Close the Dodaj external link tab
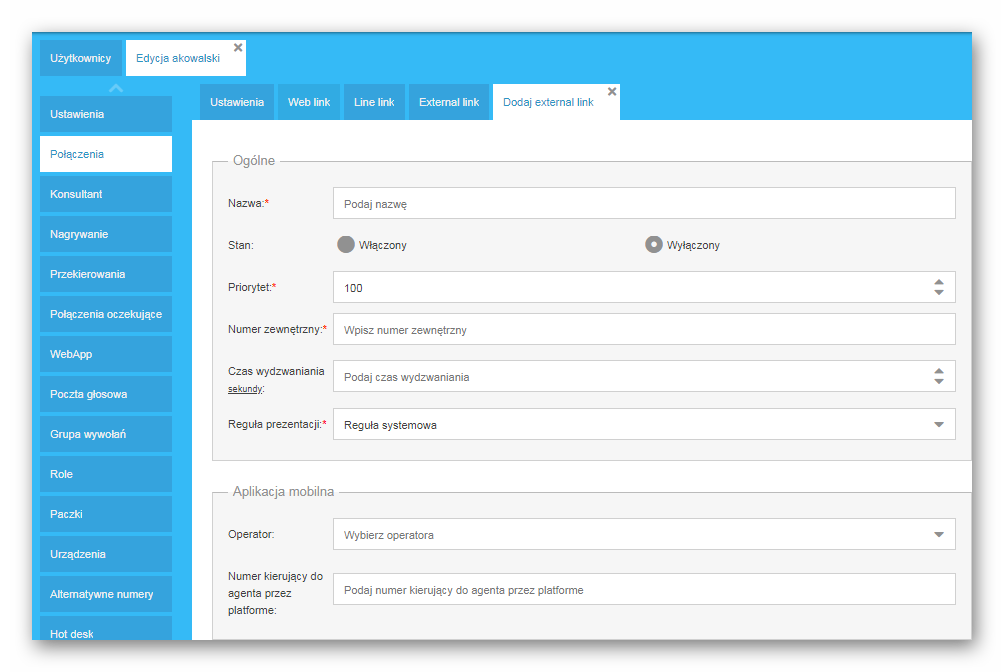This screenshot has height=672, width=1004. coord(612,92)
